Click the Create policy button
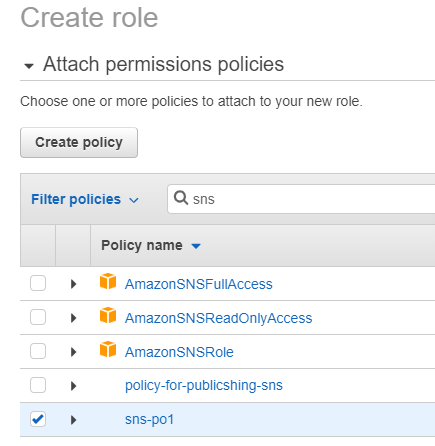 [79, 142]
